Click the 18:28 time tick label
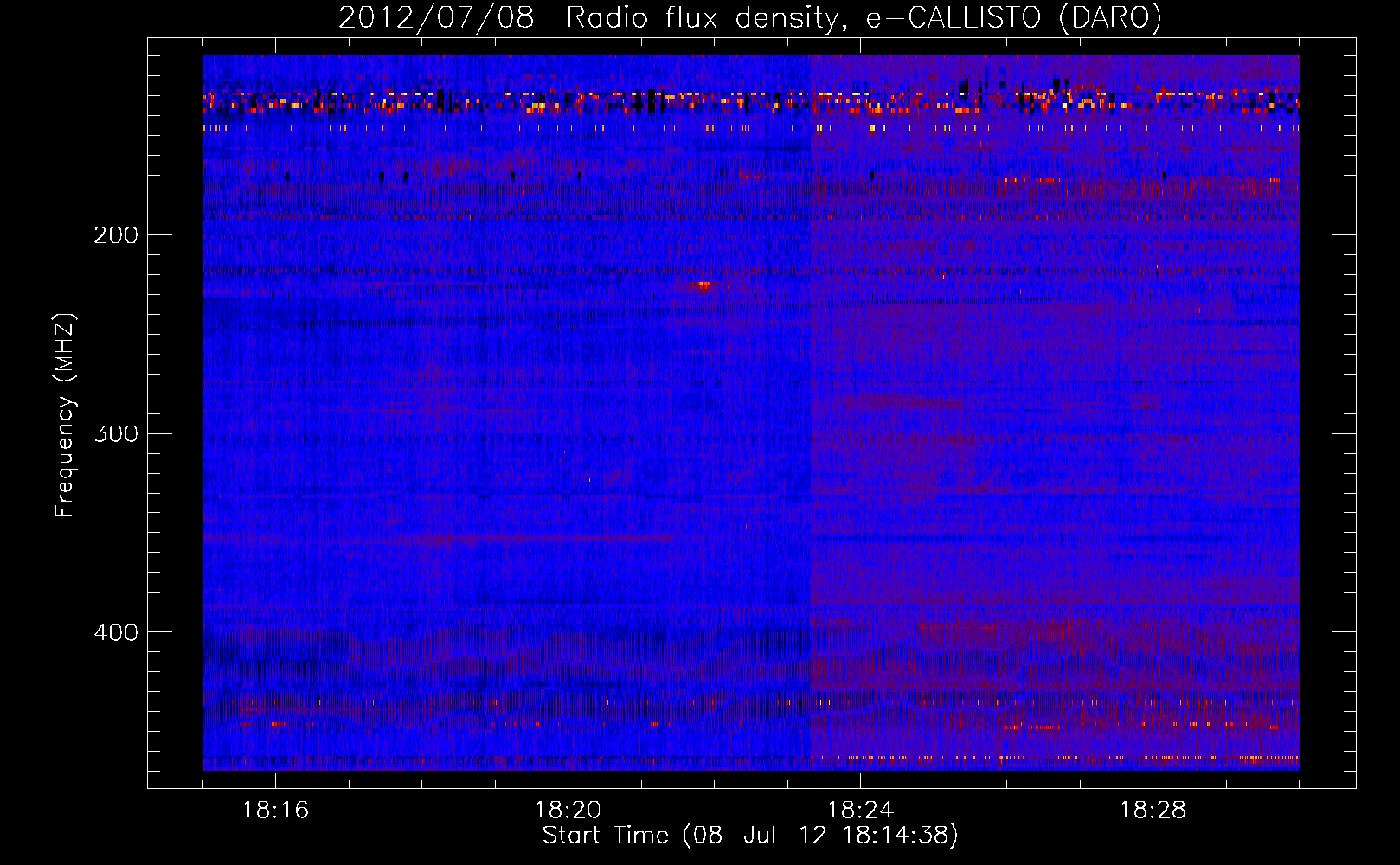 [x=1153, y=811]
